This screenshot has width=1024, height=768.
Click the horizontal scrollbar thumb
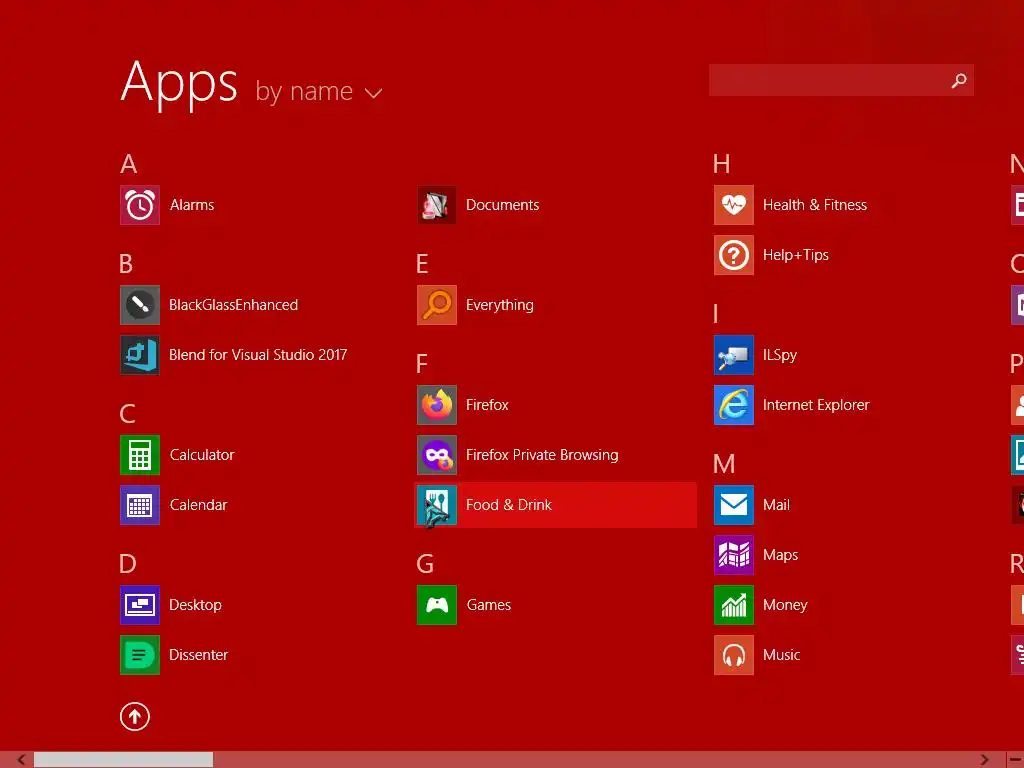(x=123, y=760)
